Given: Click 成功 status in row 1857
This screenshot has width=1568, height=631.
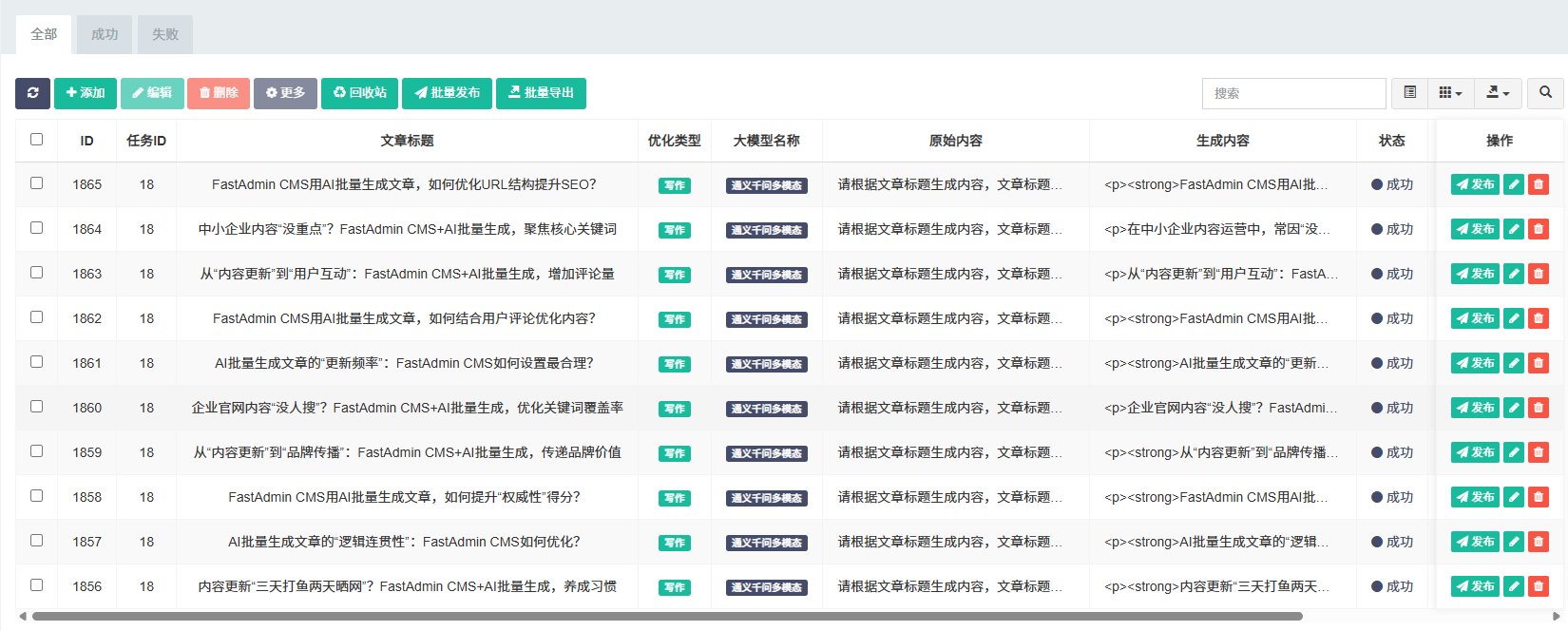Looking at the screenshot, I should coord(1392,542).
